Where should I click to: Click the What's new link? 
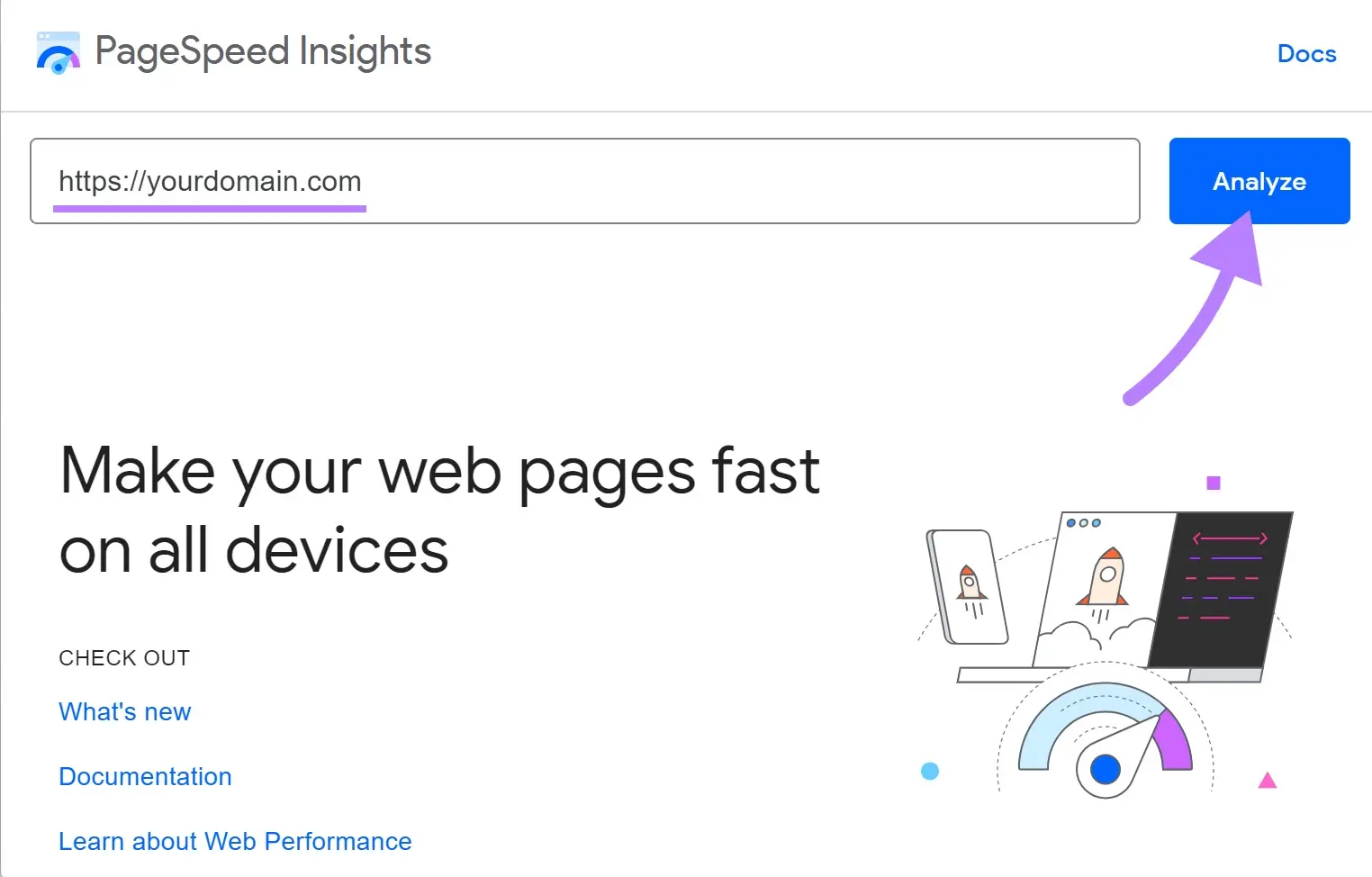coord(124,711)
